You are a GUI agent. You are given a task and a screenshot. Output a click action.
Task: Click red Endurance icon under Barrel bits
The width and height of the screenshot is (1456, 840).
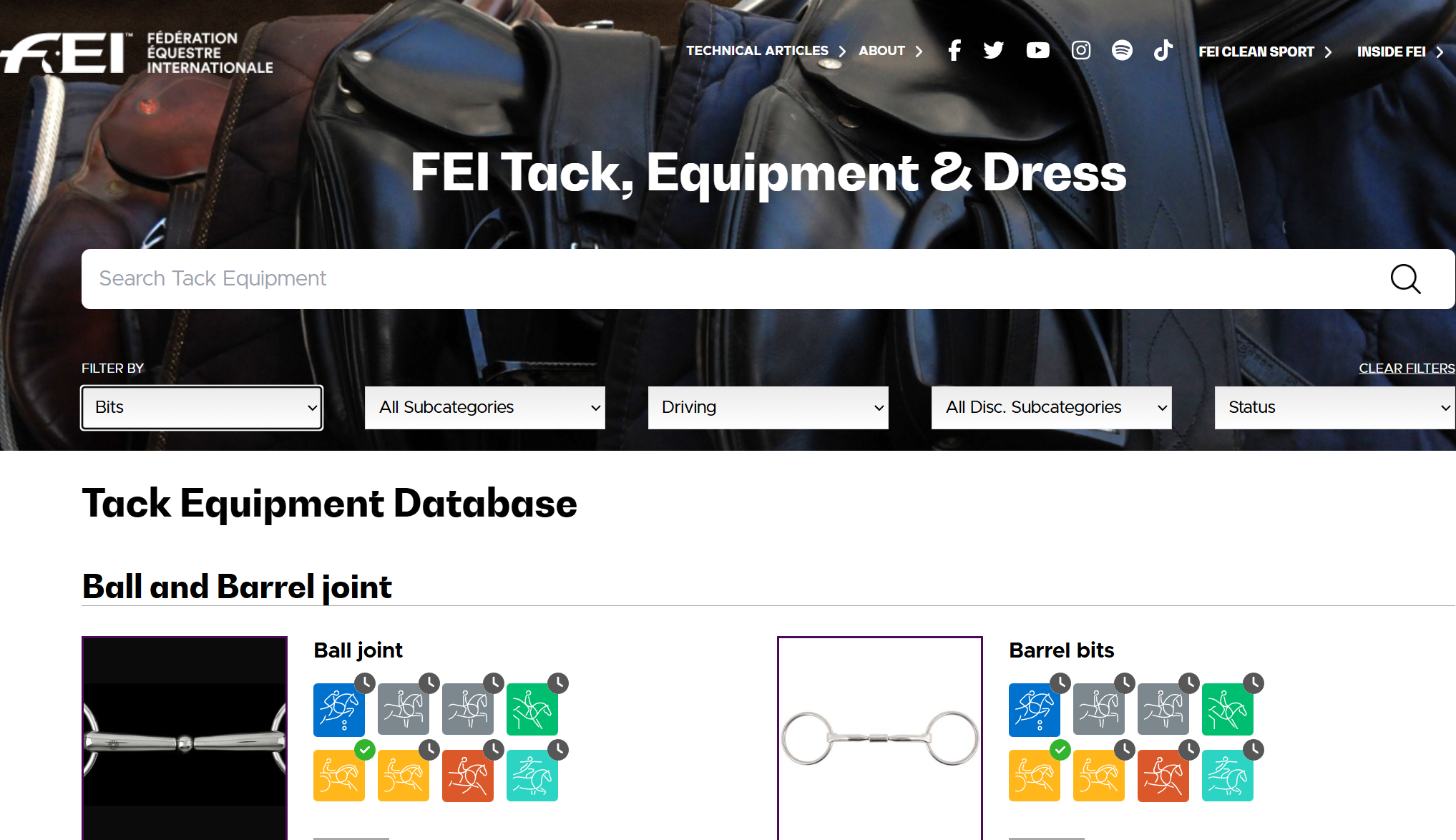[1163, 776]
